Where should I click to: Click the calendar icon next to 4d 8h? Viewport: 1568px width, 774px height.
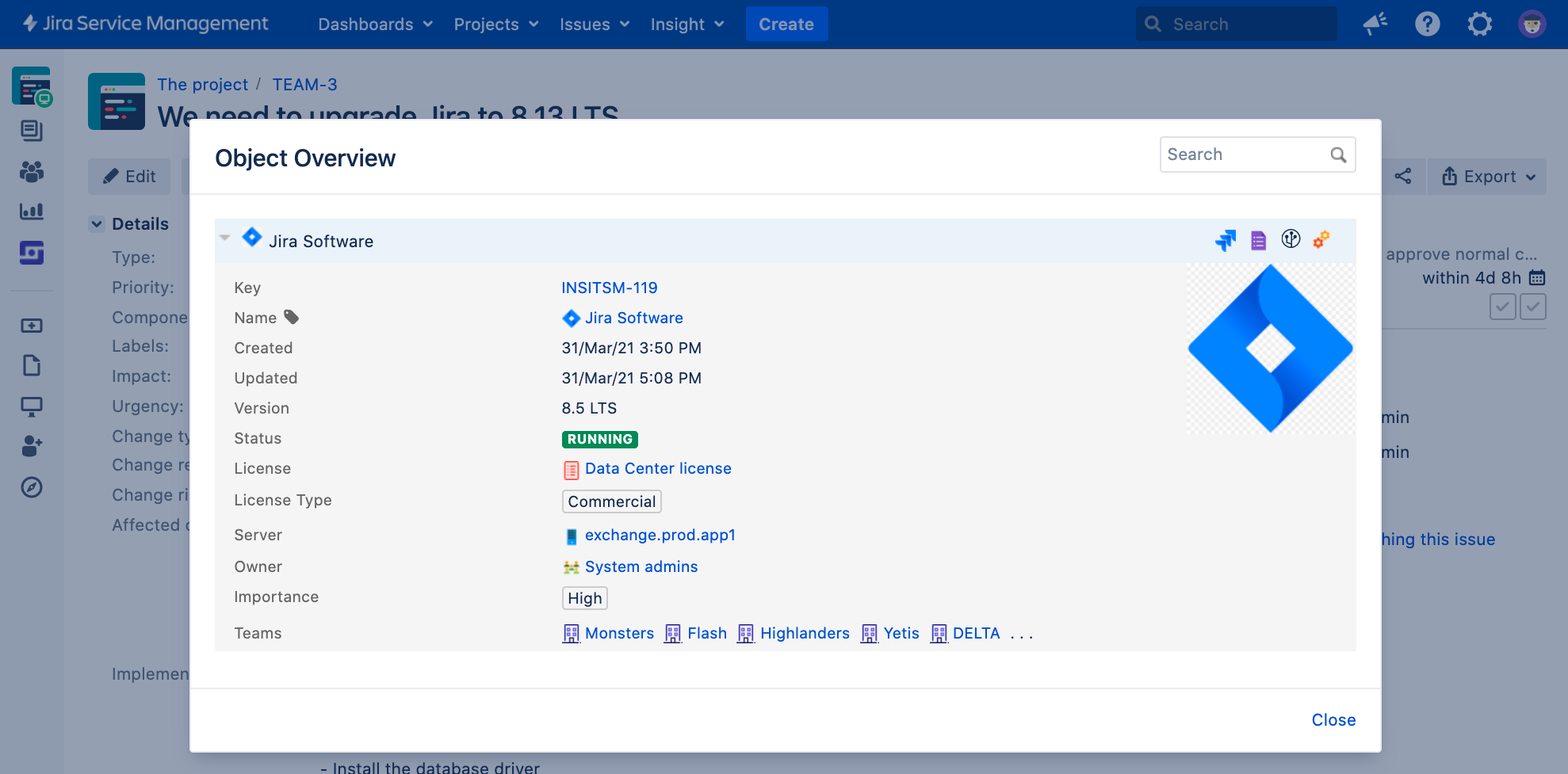coord(1537,277)
